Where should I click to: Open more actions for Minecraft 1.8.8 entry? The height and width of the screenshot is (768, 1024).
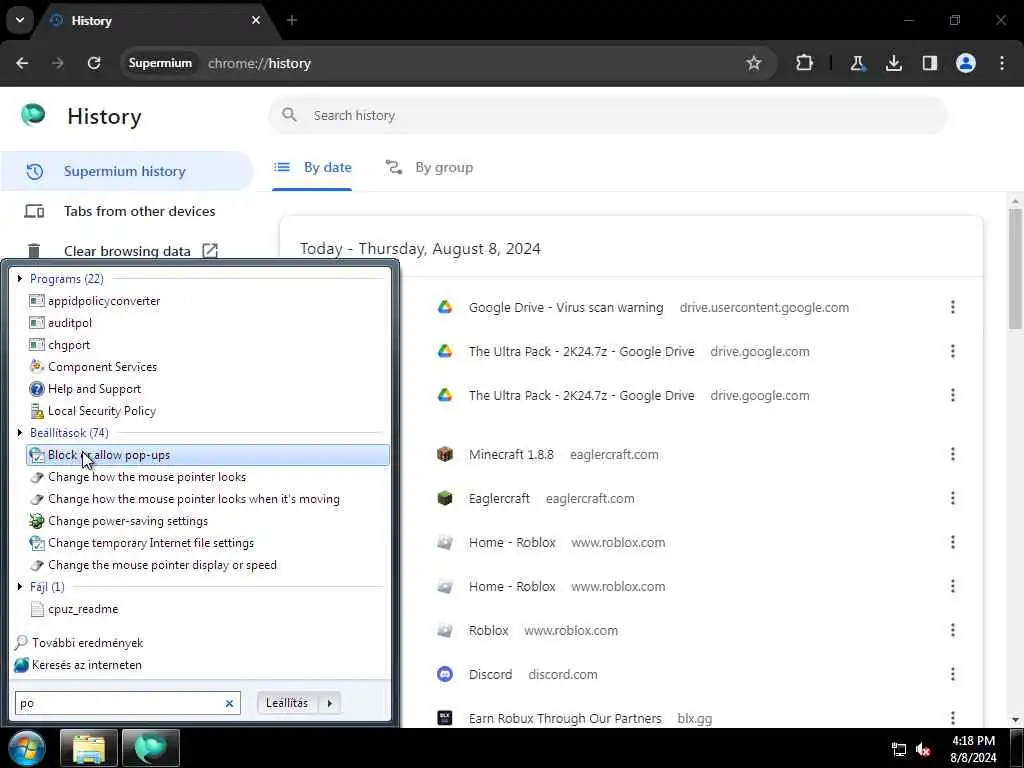point(953,454)
